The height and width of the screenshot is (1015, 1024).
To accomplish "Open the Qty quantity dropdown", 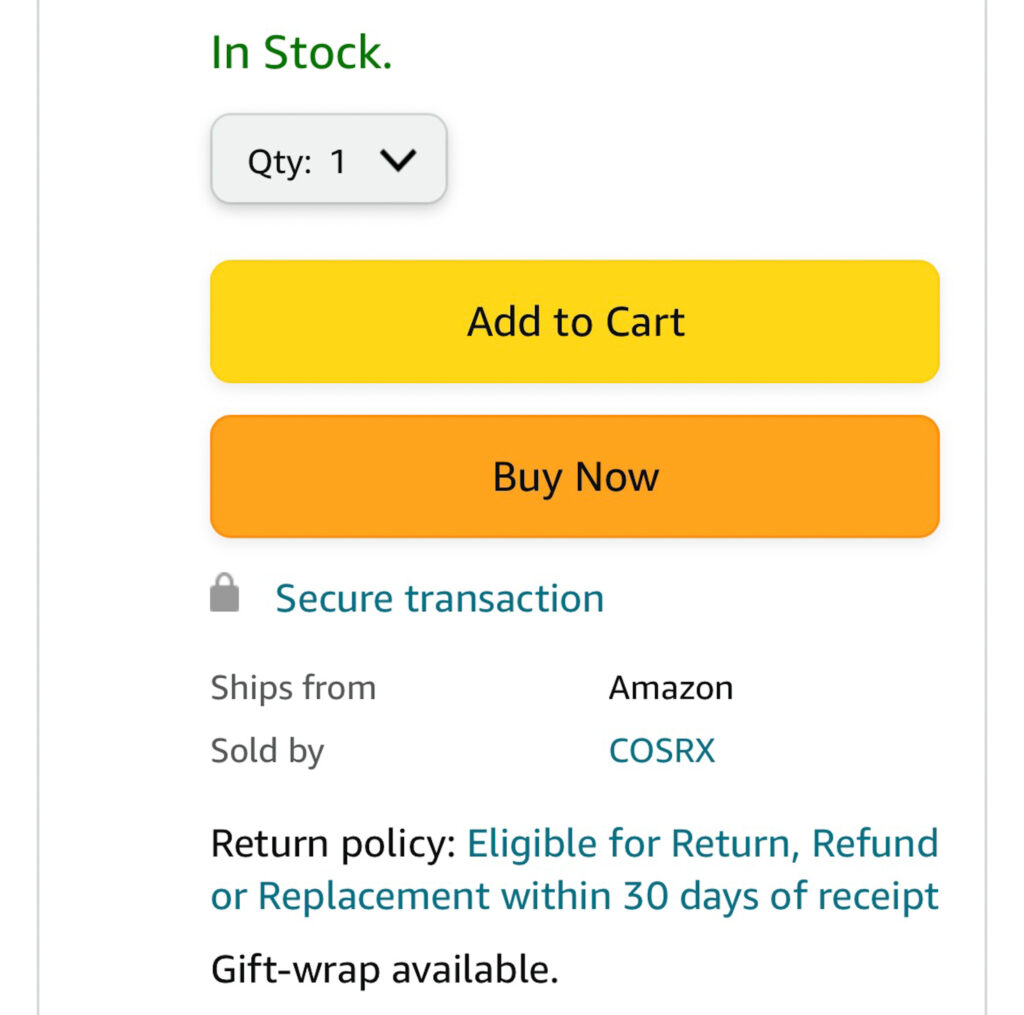I will click(x=328, y=160).
